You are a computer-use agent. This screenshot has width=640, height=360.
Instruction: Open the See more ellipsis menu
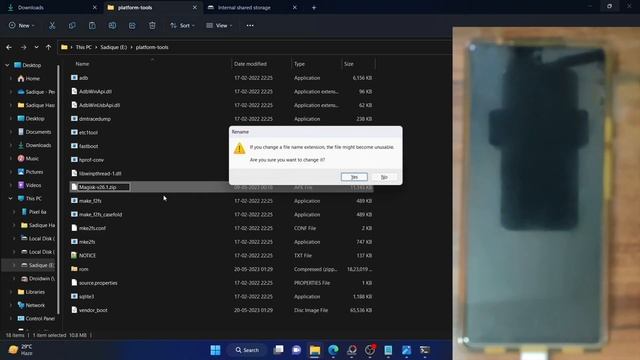(250, 25)
